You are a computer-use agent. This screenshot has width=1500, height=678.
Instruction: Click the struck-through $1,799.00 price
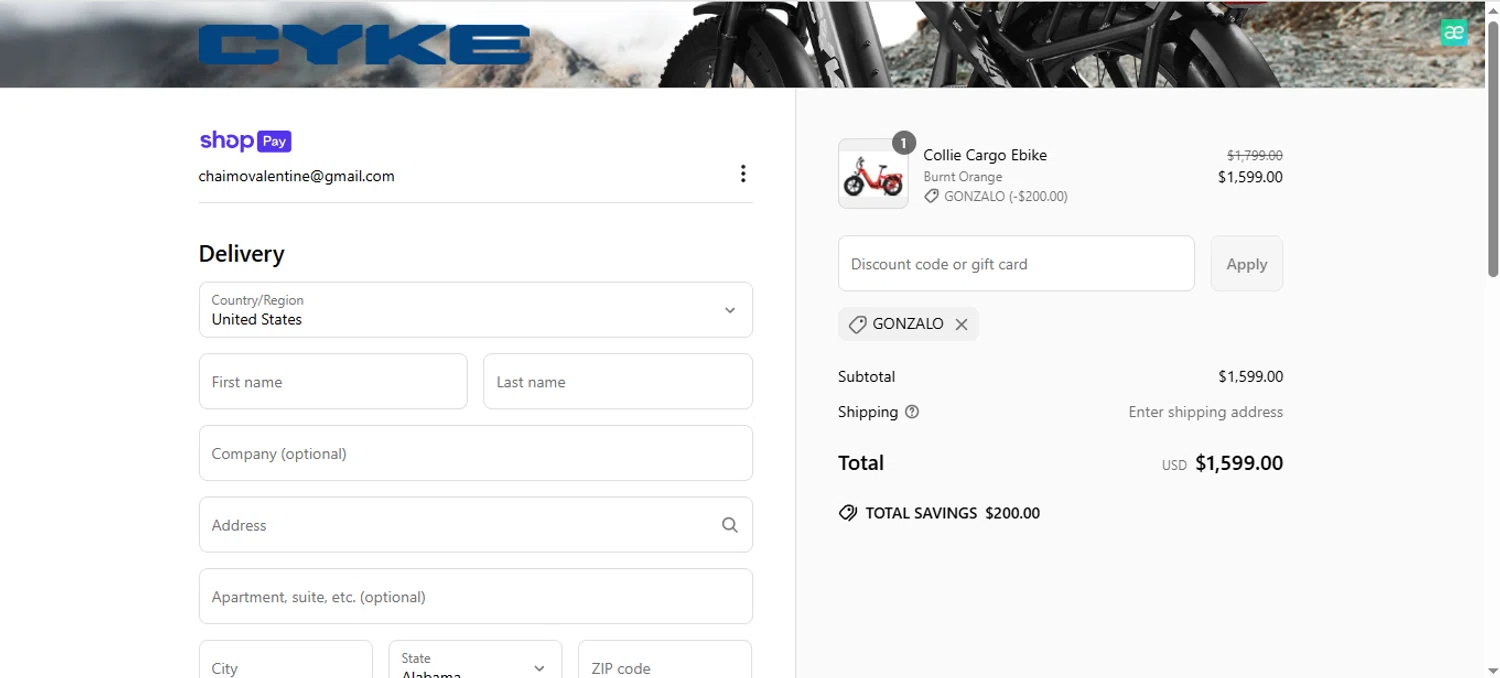click(1255, 156)
